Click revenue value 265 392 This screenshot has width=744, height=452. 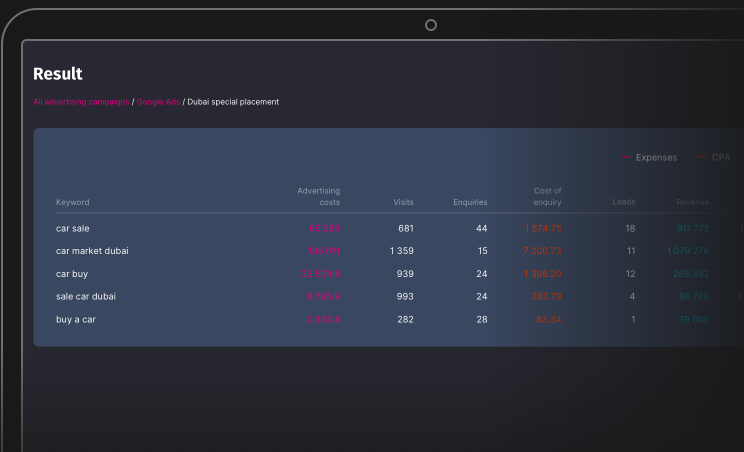coord(691,274)
